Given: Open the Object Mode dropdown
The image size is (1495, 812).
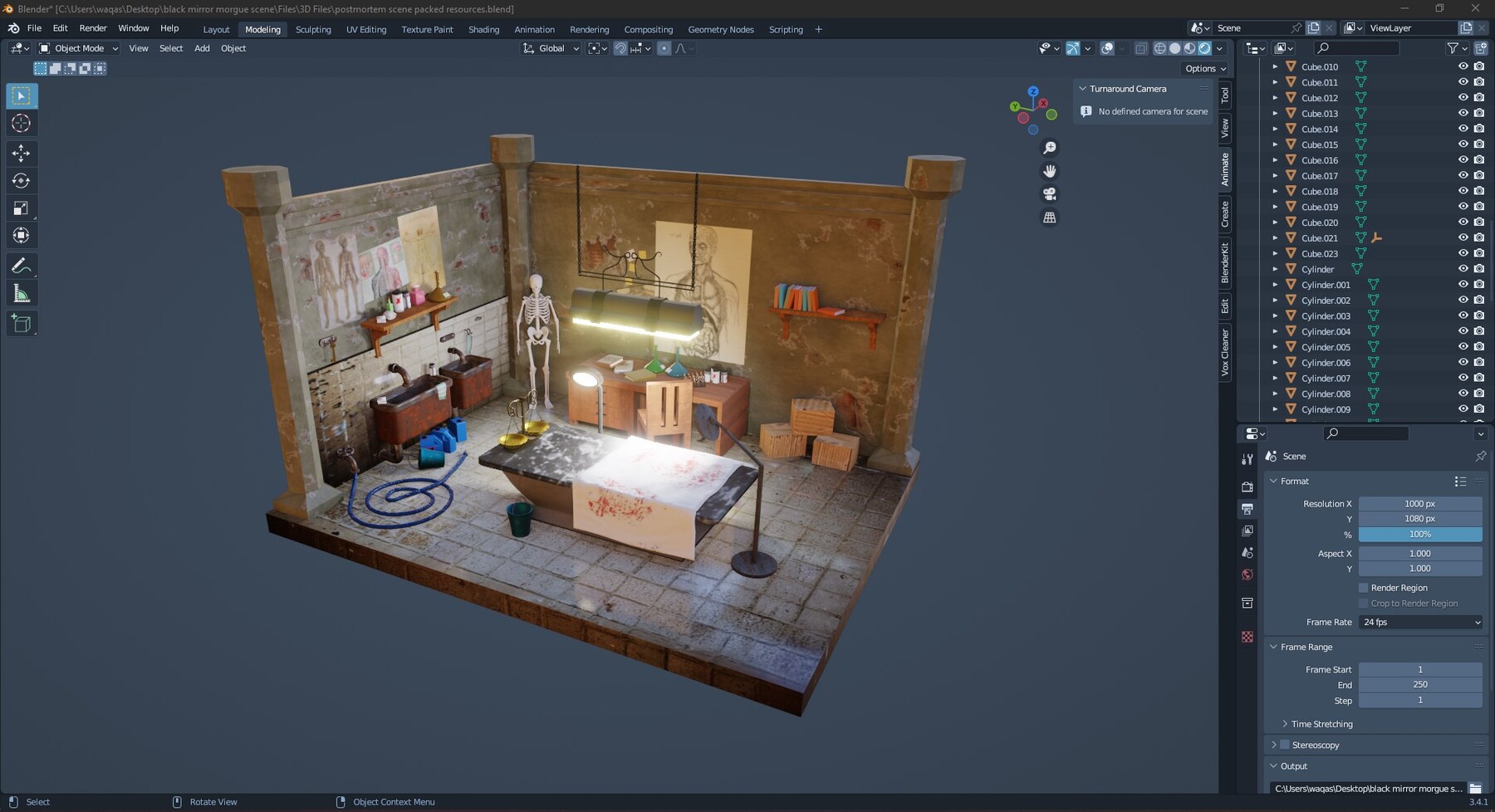Looking at the screenshot, I should [77, 48].
